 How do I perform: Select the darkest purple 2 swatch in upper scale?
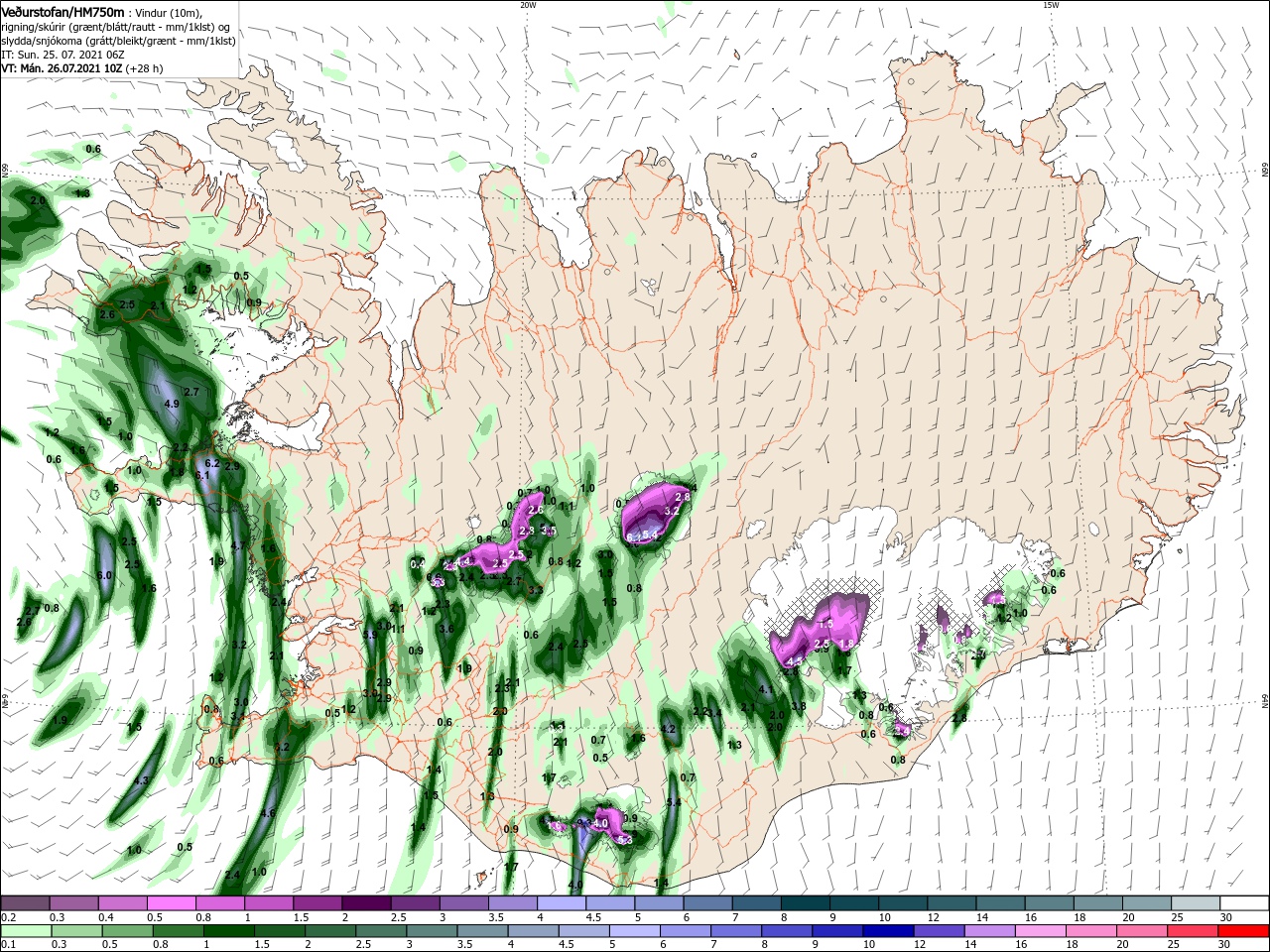click(367, 903)
